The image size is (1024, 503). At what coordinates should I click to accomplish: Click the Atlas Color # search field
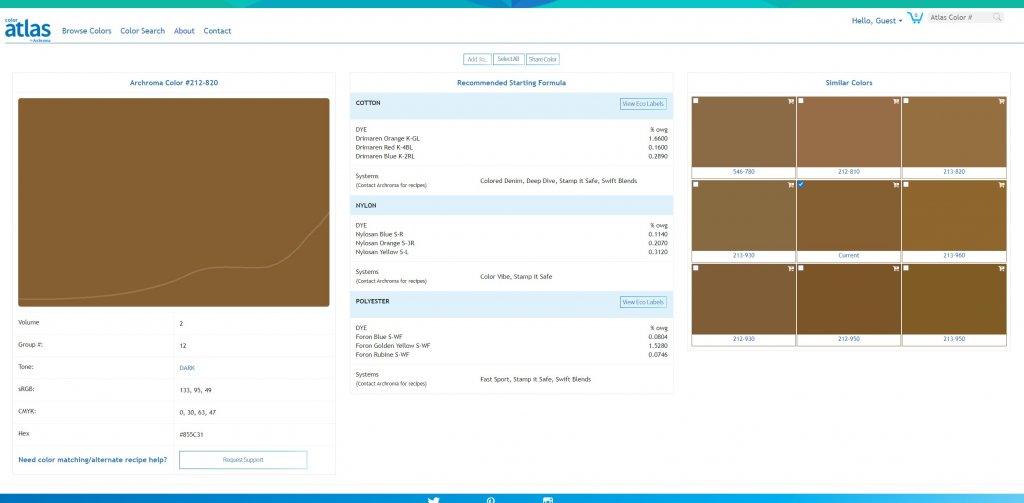tap(957, 17)
